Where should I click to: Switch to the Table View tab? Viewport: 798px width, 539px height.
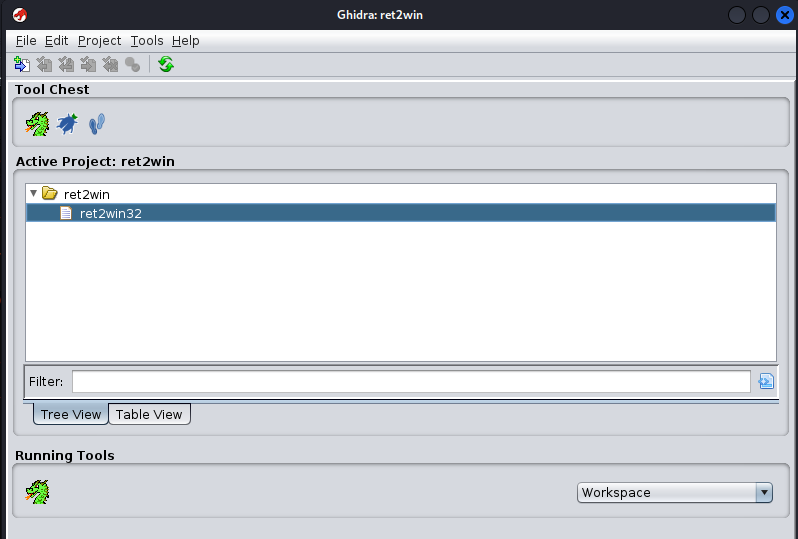(149, 414)
